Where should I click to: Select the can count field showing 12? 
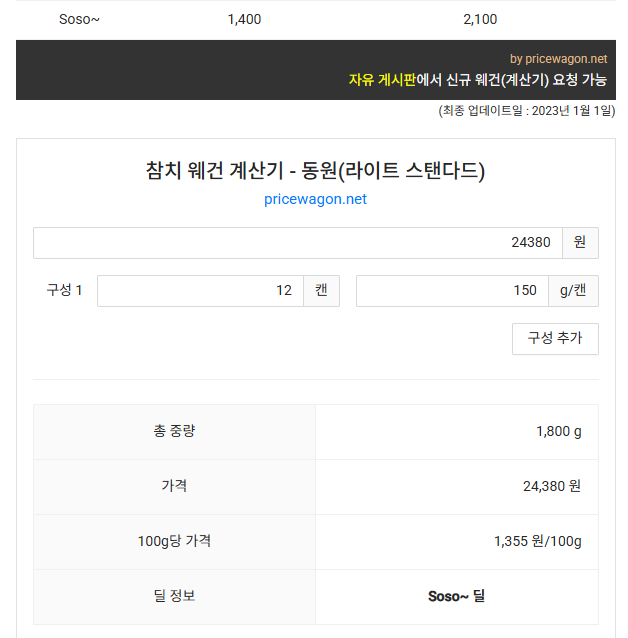coord(200,291)
